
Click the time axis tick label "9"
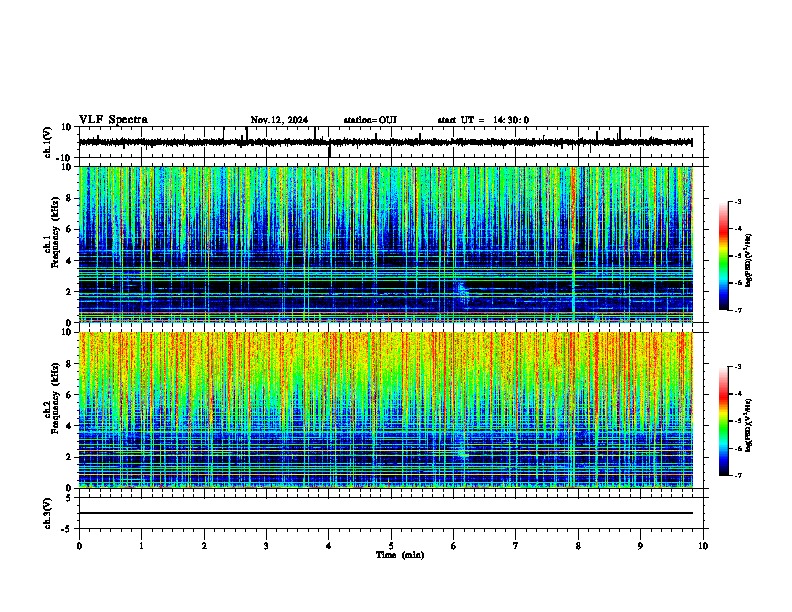coord(640,546)
